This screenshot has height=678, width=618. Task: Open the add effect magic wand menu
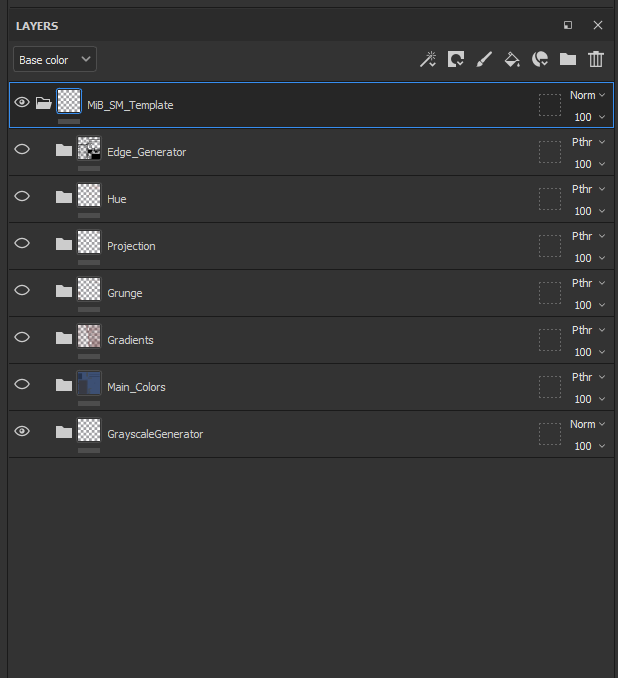point(427,60)
